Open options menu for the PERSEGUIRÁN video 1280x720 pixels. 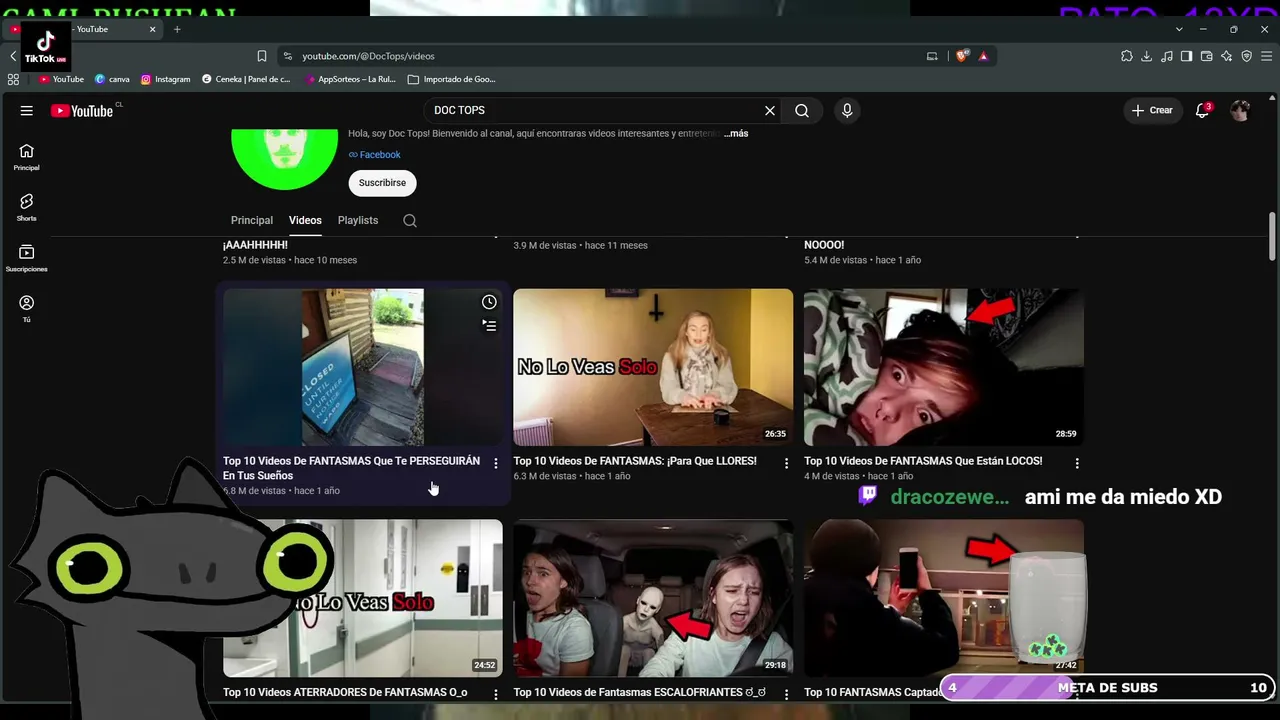point(496,464)
